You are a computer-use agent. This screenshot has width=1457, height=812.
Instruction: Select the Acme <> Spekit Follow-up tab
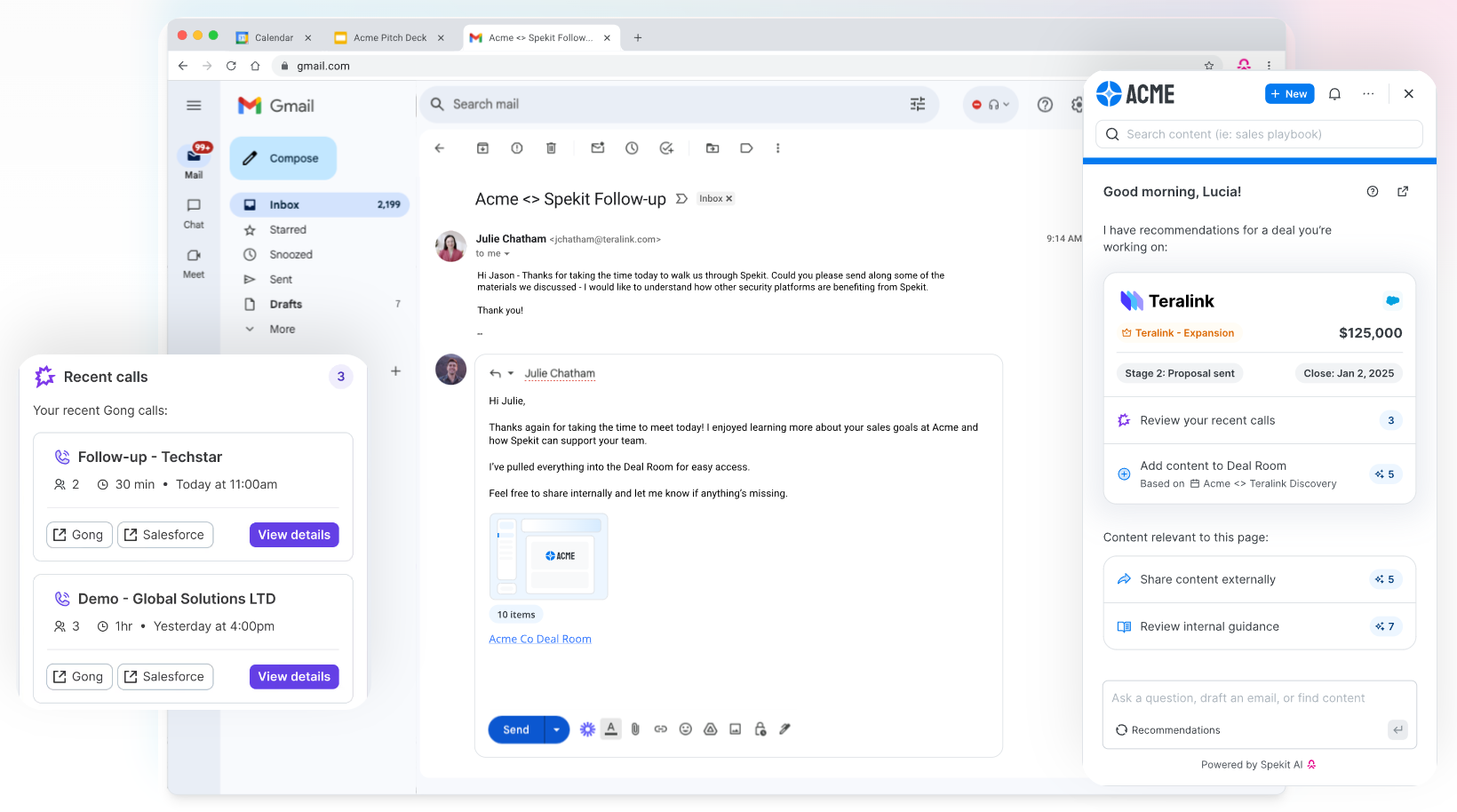[541, 37]
